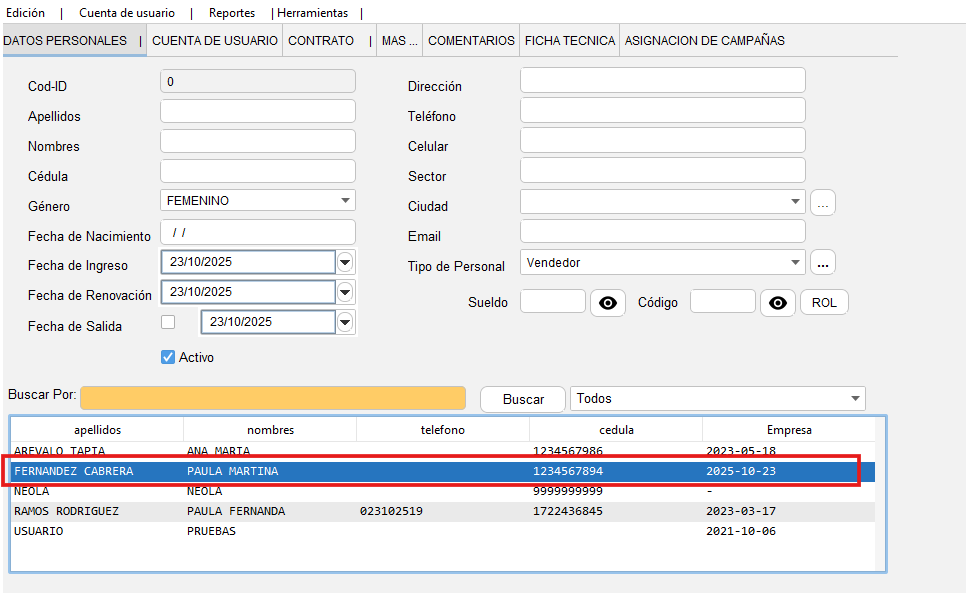This screenshot has height=593, width=966.
Task: Enable the Fecha de Salida checkbox
Action: tap(168, 322)
